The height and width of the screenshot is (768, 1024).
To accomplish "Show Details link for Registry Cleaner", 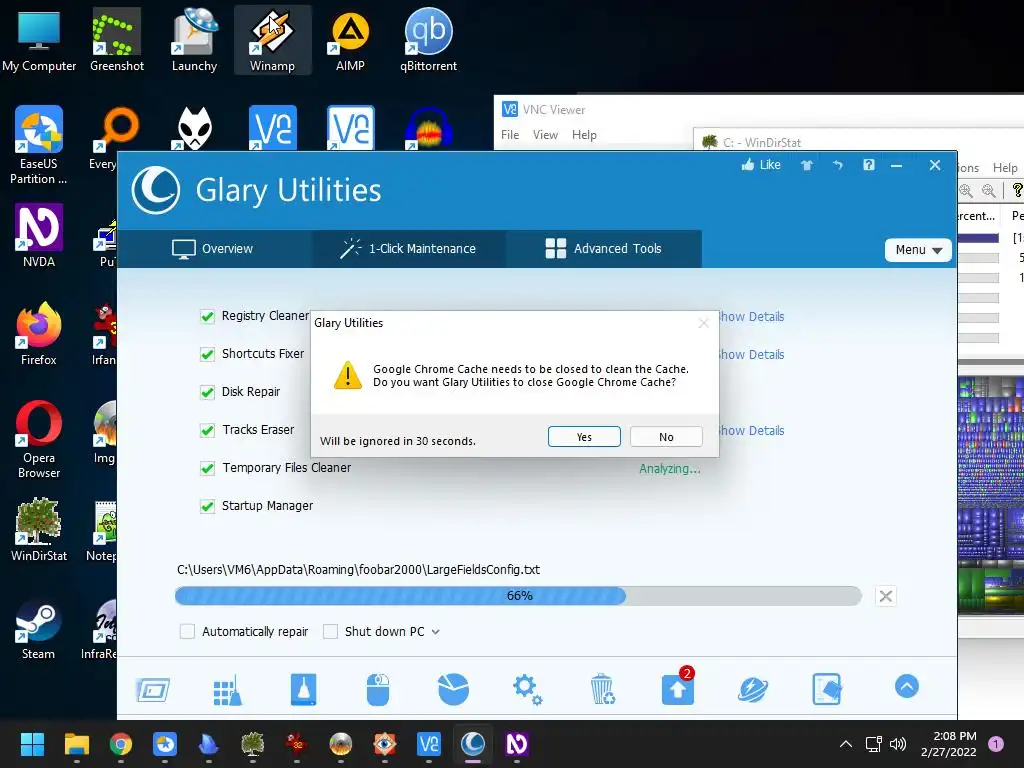I will point(751,317).
